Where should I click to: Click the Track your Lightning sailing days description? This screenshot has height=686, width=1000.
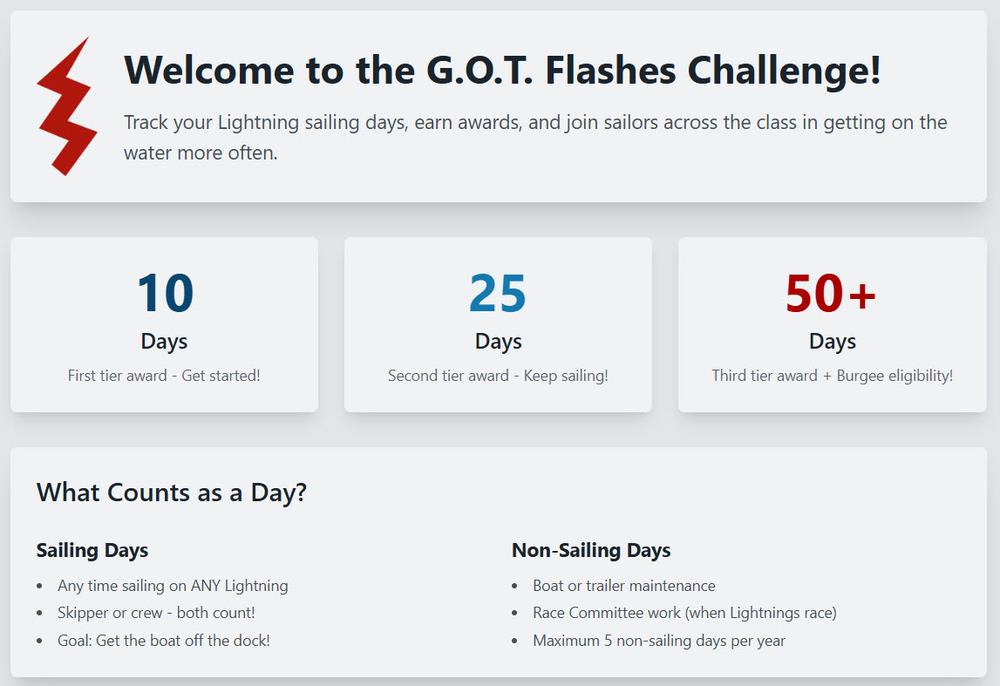[x=535, y=138]
